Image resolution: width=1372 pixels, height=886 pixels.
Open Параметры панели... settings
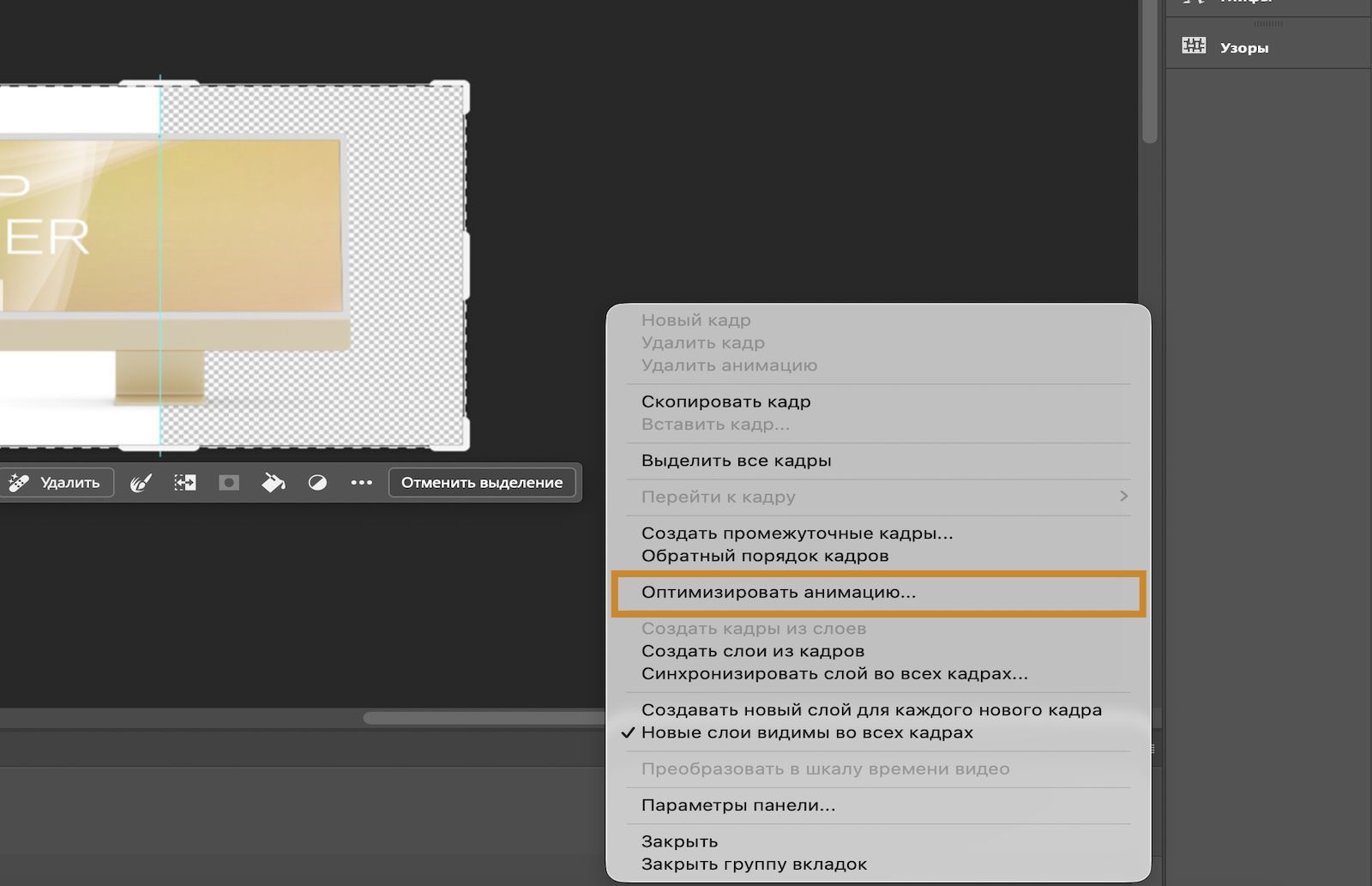click(x=878, y=805)
